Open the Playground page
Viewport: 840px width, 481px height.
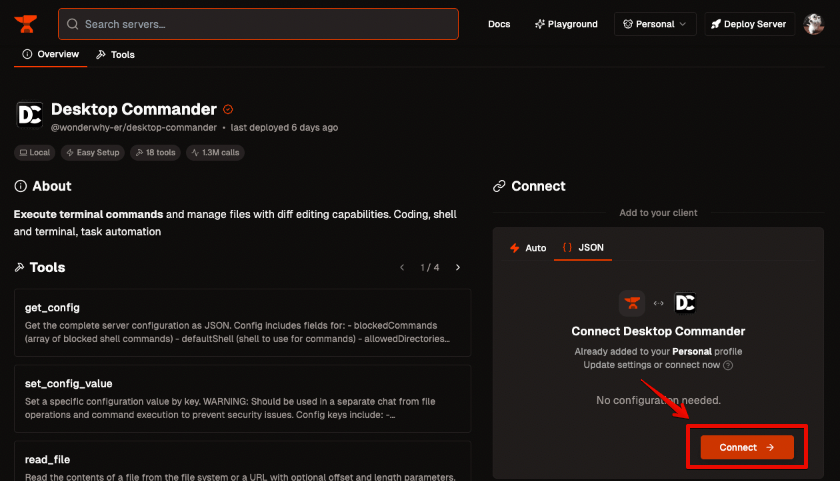point(566,24)
